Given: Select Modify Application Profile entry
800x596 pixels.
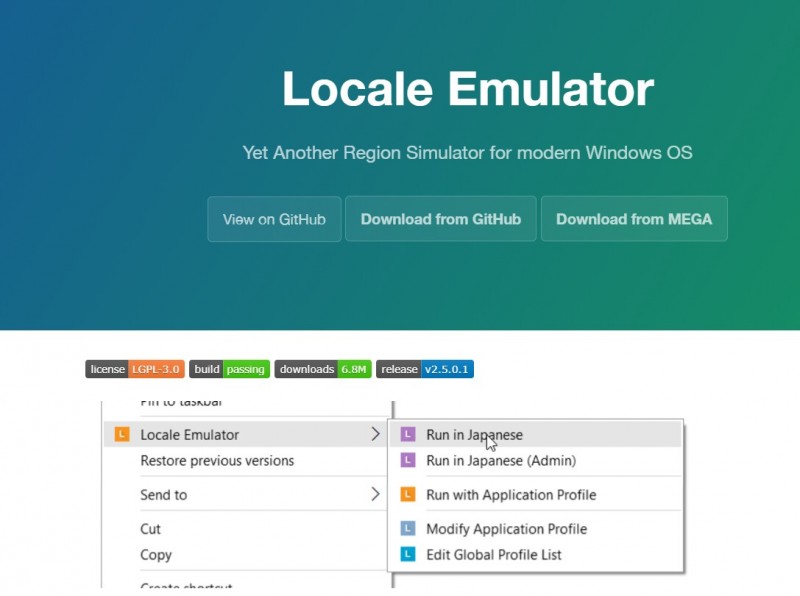Looking at the screenshot, I should pos(535,529).
